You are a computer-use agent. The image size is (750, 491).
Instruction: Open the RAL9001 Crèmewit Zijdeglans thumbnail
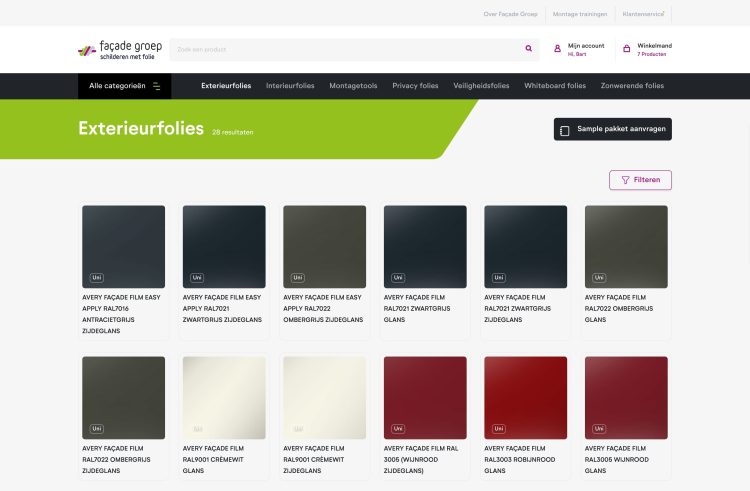[x=324, y=398]
